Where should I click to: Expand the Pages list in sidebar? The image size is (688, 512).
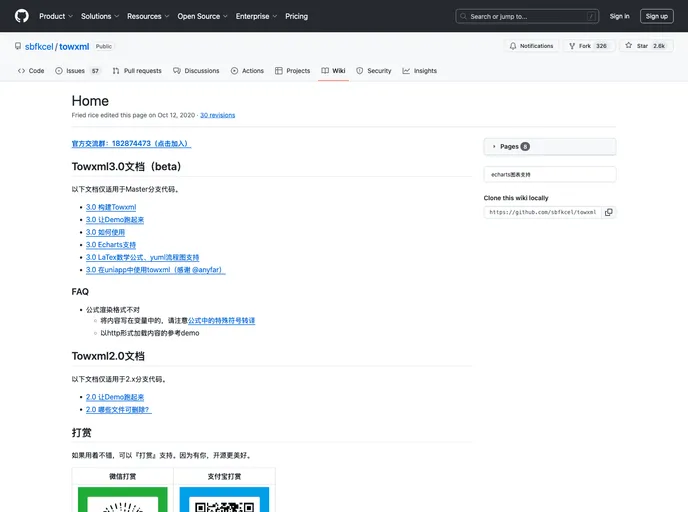(550, 147)
